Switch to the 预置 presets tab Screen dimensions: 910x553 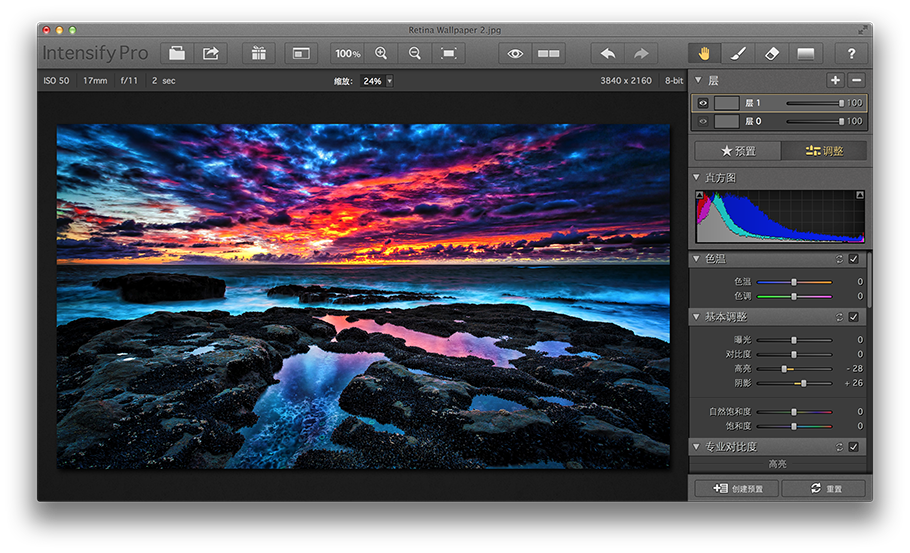pyautogui.click(x=738, y=151)
